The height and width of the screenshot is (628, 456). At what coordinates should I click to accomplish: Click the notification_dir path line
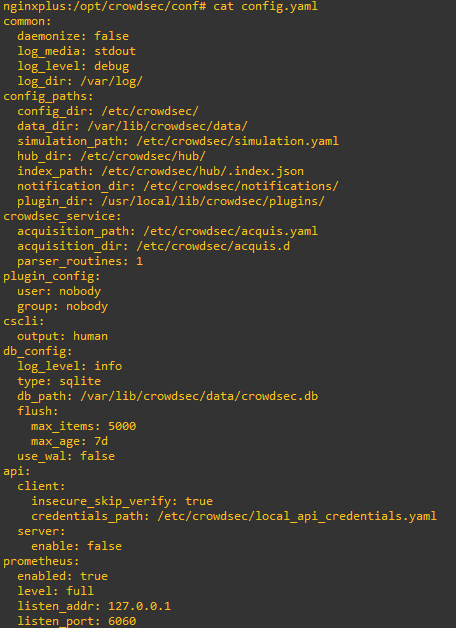pyautogui.click(x=178, y=186)
